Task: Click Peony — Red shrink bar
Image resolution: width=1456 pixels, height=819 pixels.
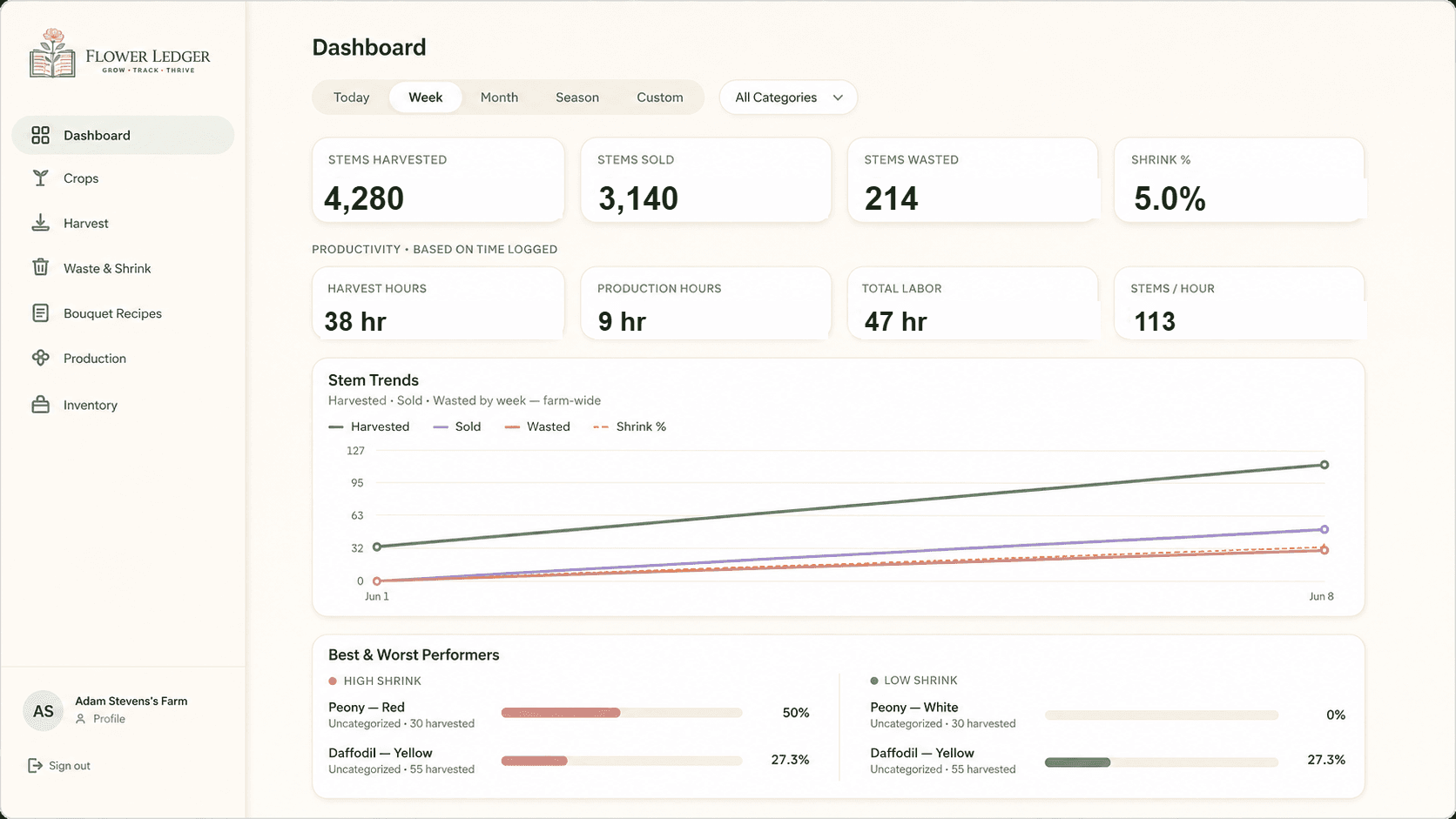Action: (x=622, y=713)
